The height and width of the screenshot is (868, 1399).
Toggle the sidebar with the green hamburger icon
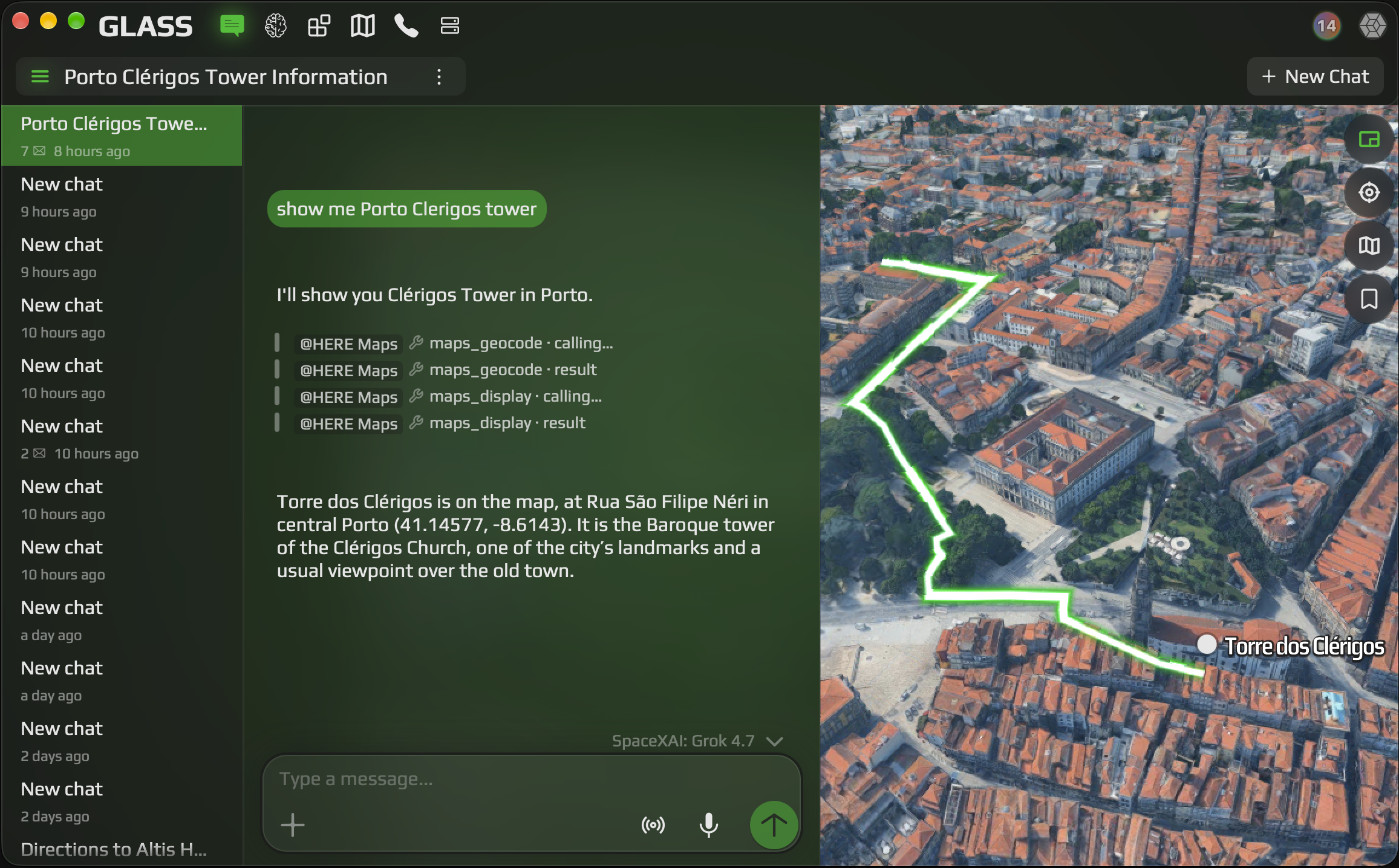coord(40,77)
